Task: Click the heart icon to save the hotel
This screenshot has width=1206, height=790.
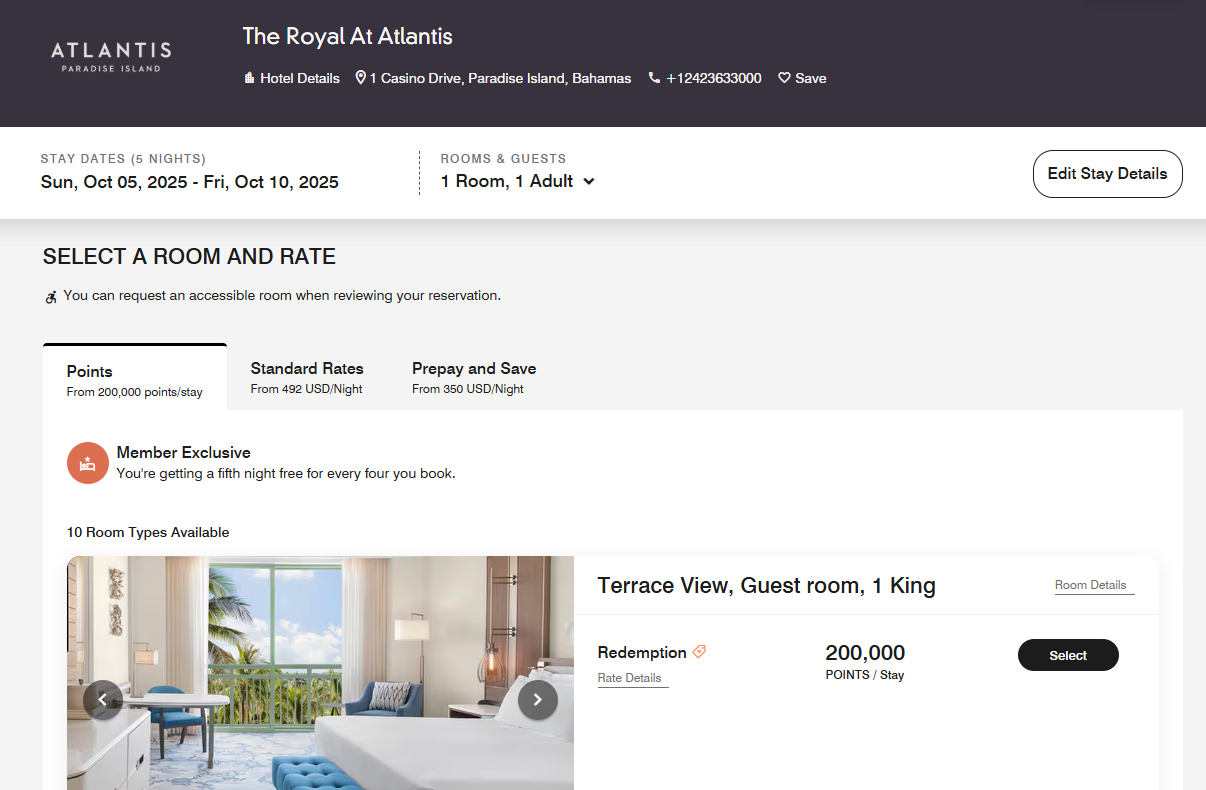Action: (x=784, y=77)
